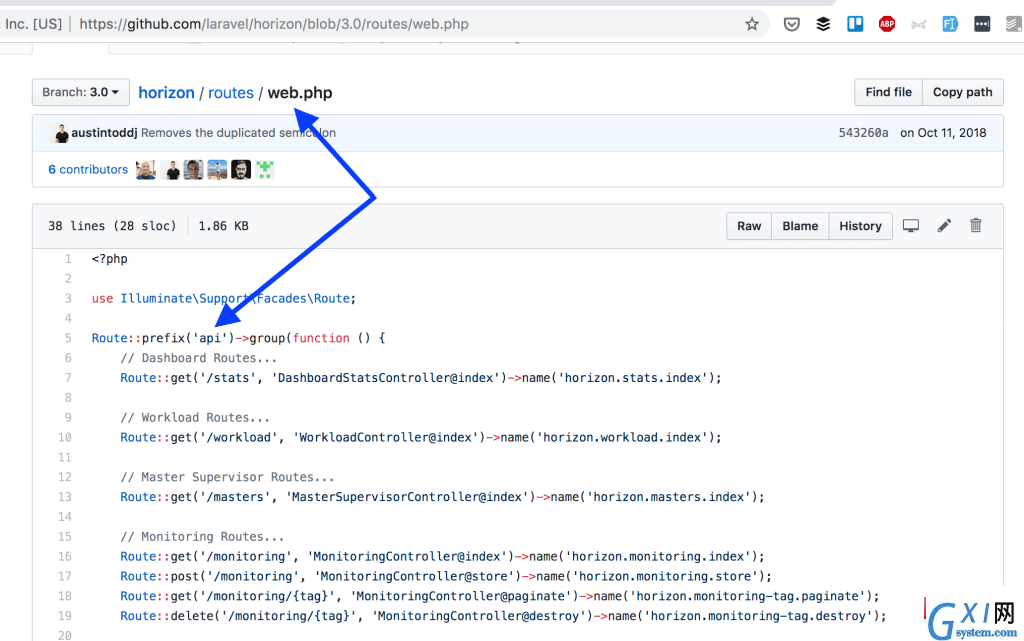This screenshot has height=641, width=1024.
Task: Click 'MonitoringController@destroy' in line 19
Action: click(479, 616)
